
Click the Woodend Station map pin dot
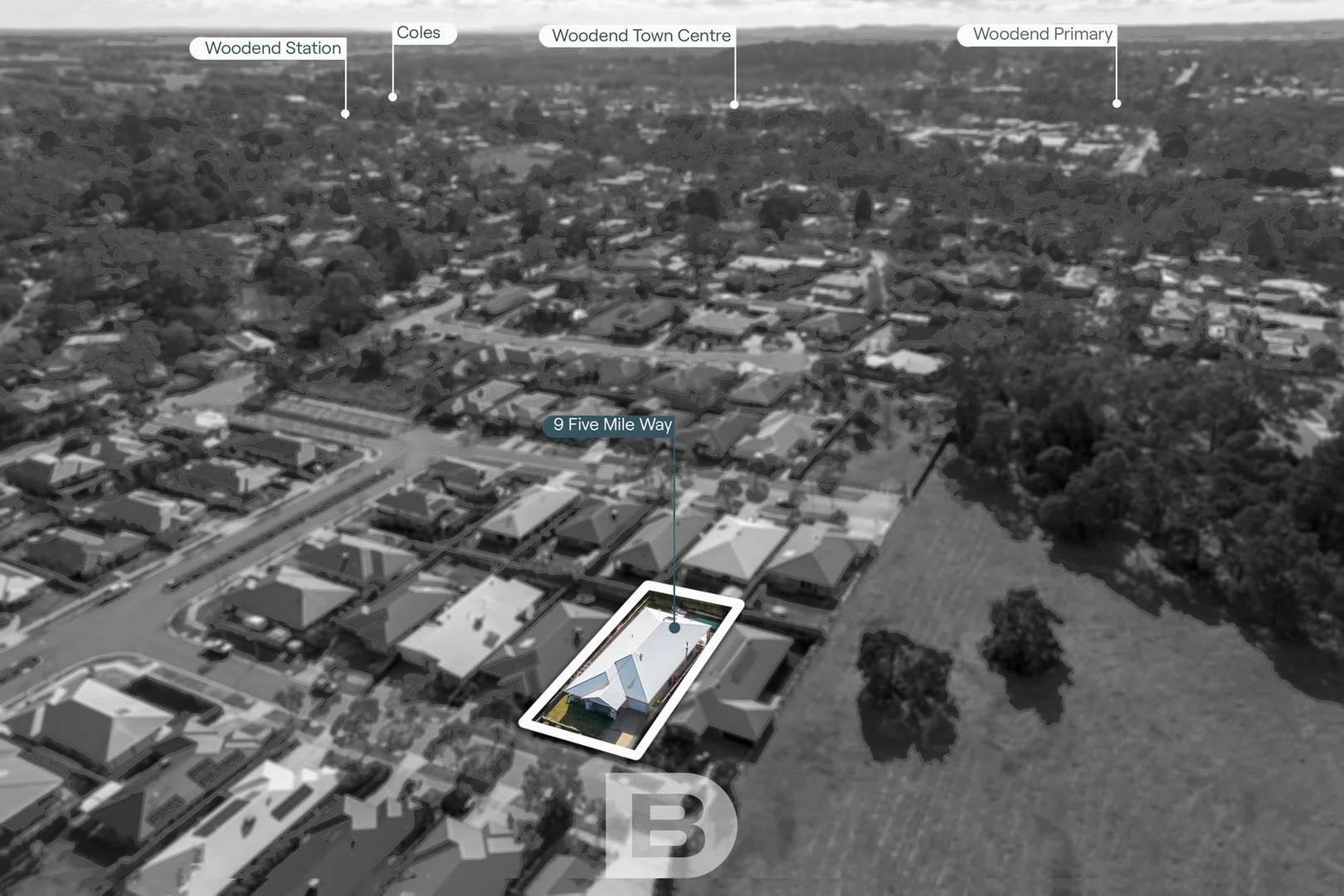[343, 112]
